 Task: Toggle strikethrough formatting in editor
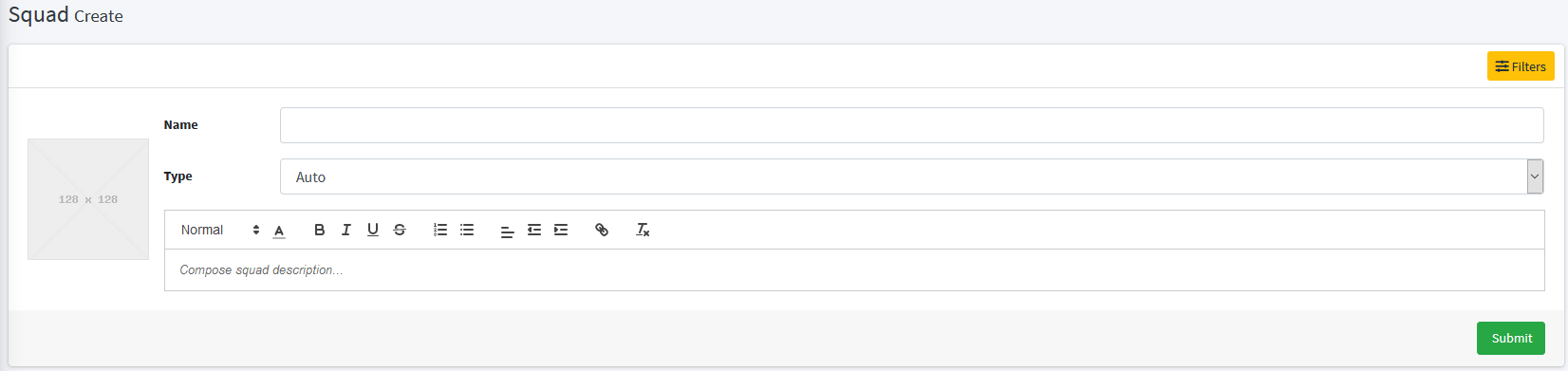400,230
